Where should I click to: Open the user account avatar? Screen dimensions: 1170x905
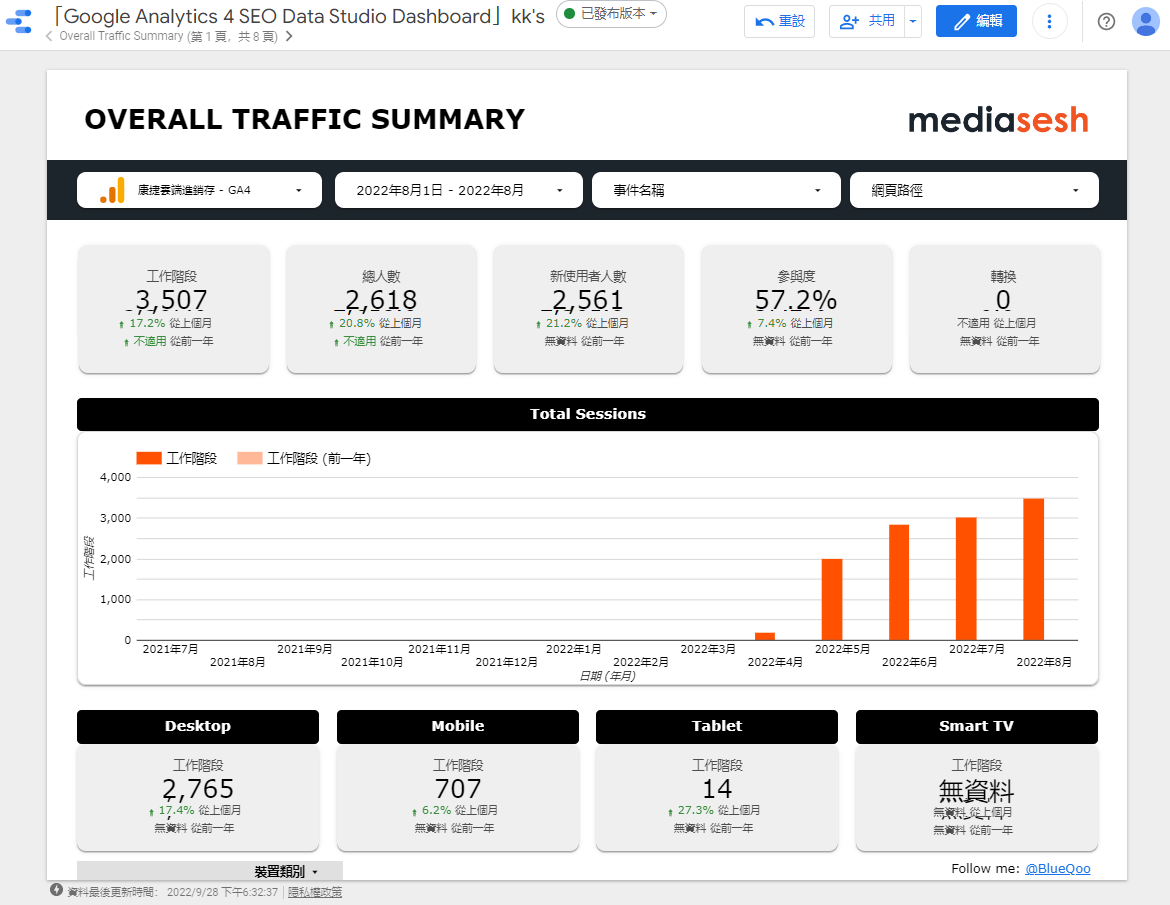pos(1145,22)
